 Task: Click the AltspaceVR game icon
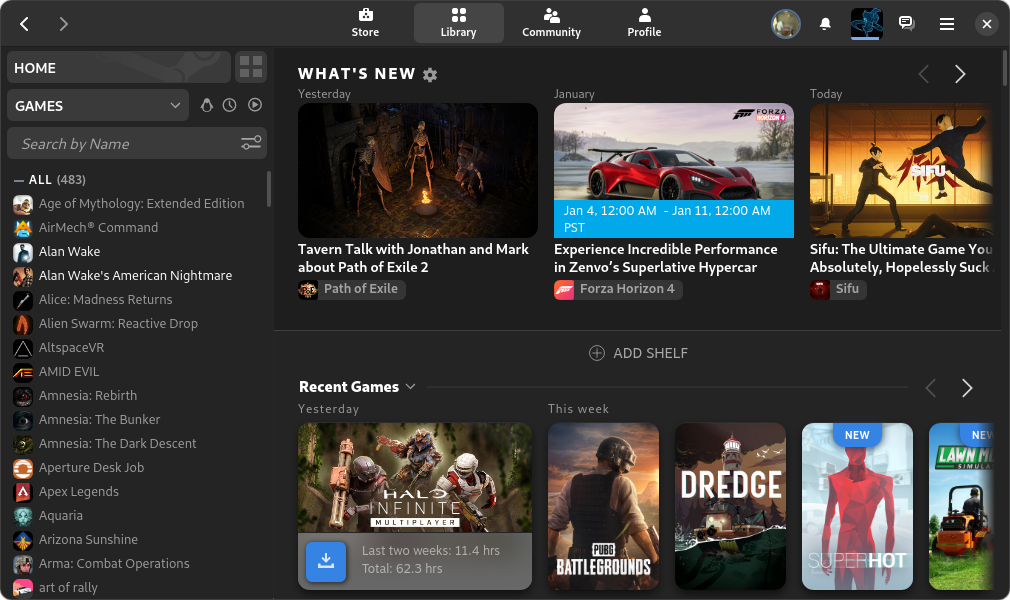pos(23,348)
